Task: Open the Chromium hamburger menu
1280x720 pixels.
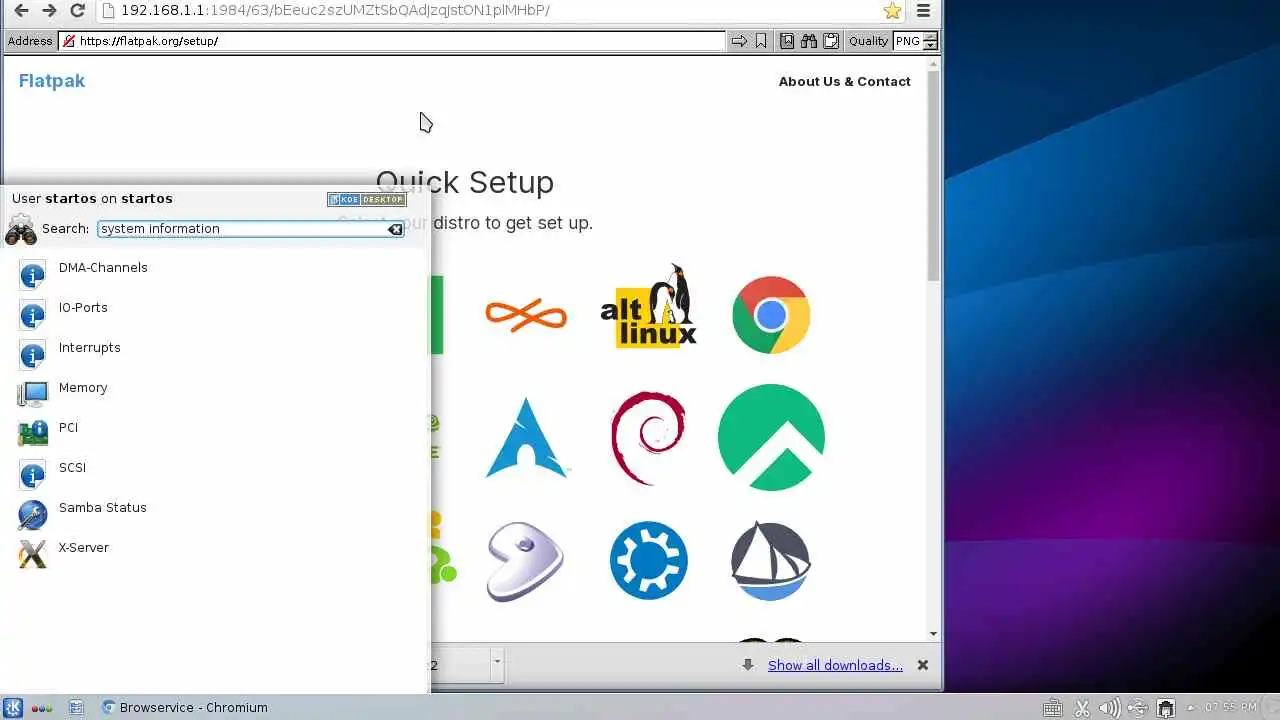Action: point(923,10)
